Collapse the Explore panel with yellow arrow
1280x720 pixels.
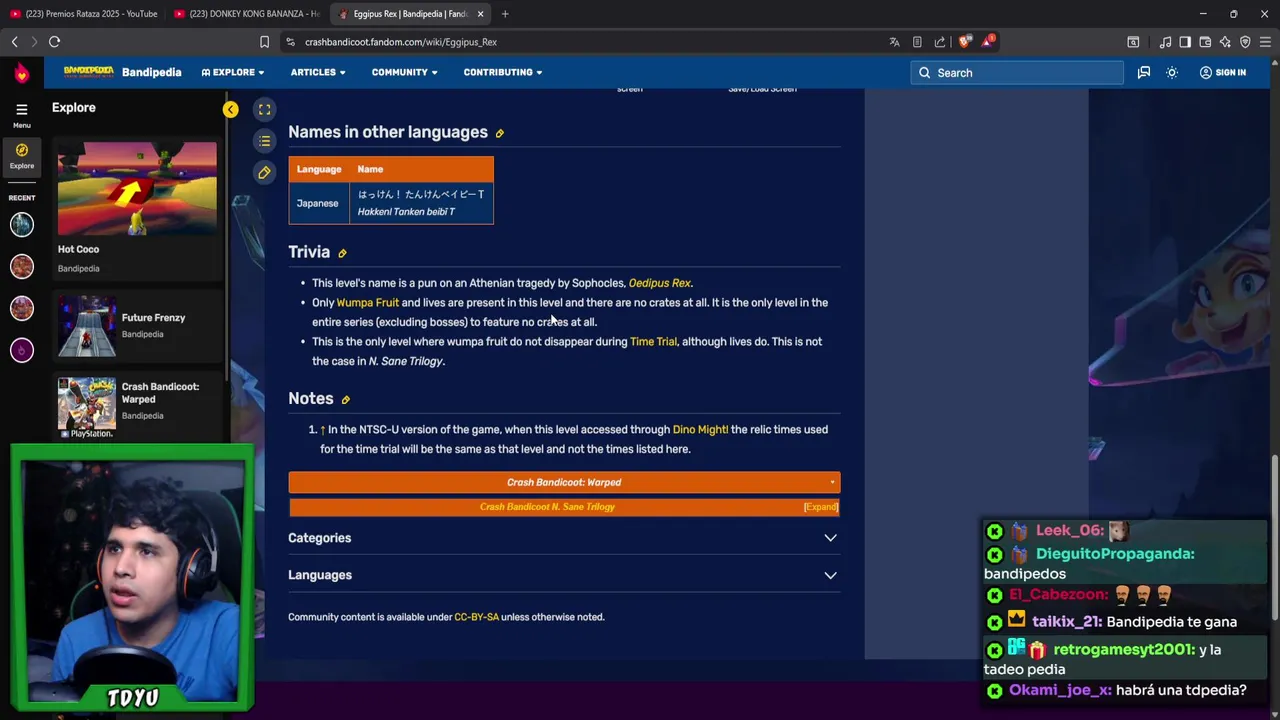pyautogui.click(x=231, y=109)
